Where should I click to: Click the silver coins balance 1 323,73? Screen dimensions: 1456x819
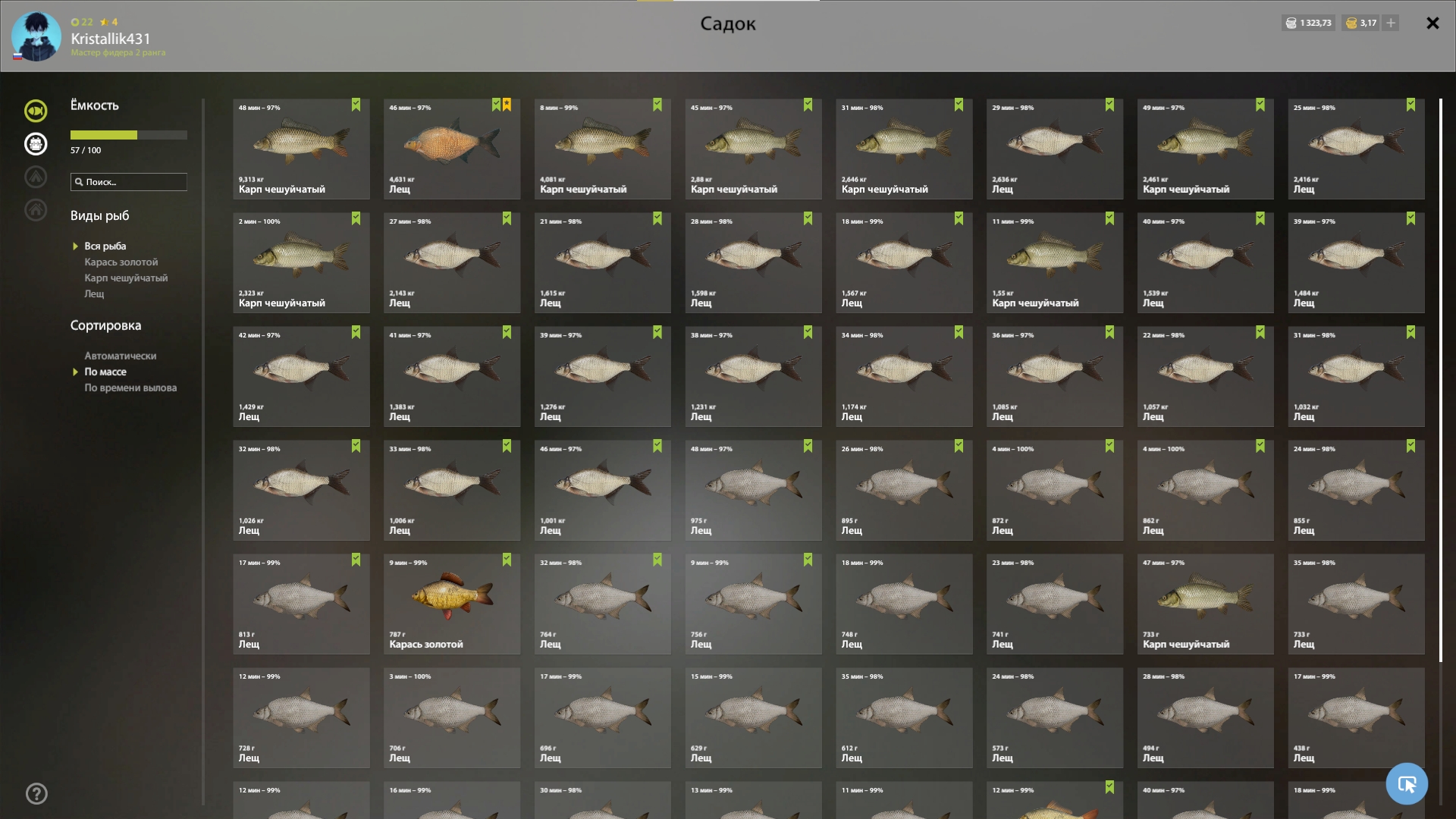1309,23
